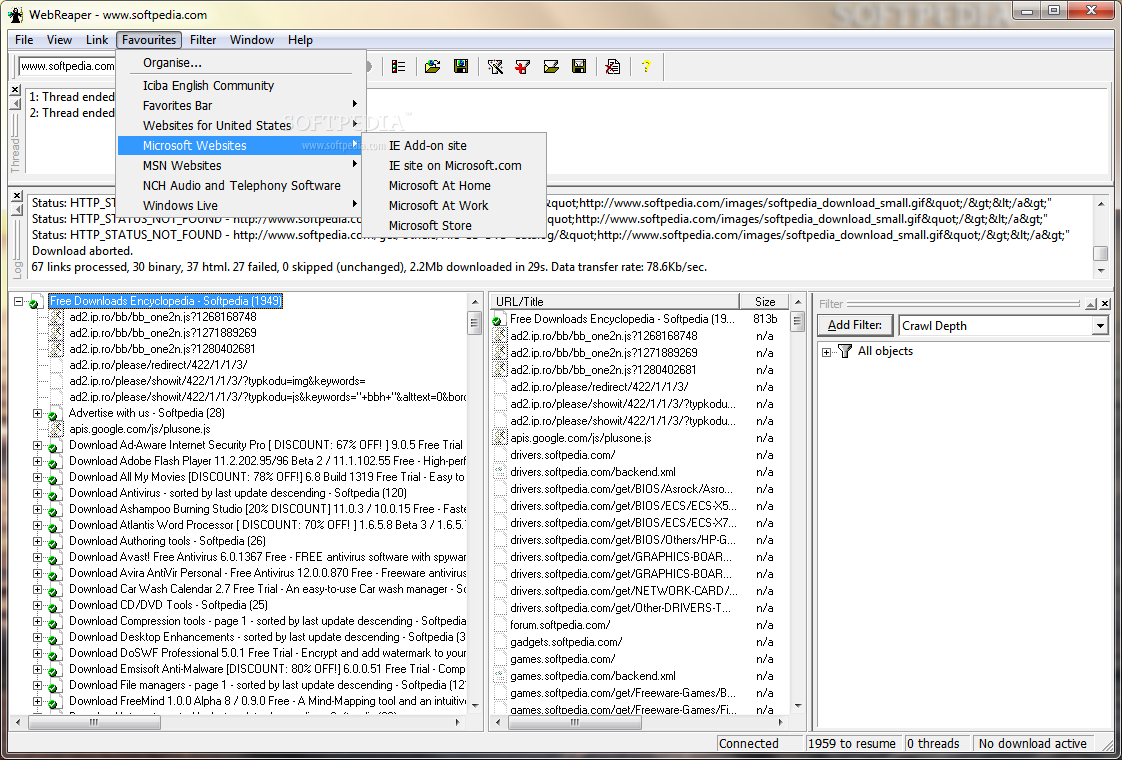Select IE Add-on site submenu entry
This screenshot has width=1122, height=760.
[454, 146]
